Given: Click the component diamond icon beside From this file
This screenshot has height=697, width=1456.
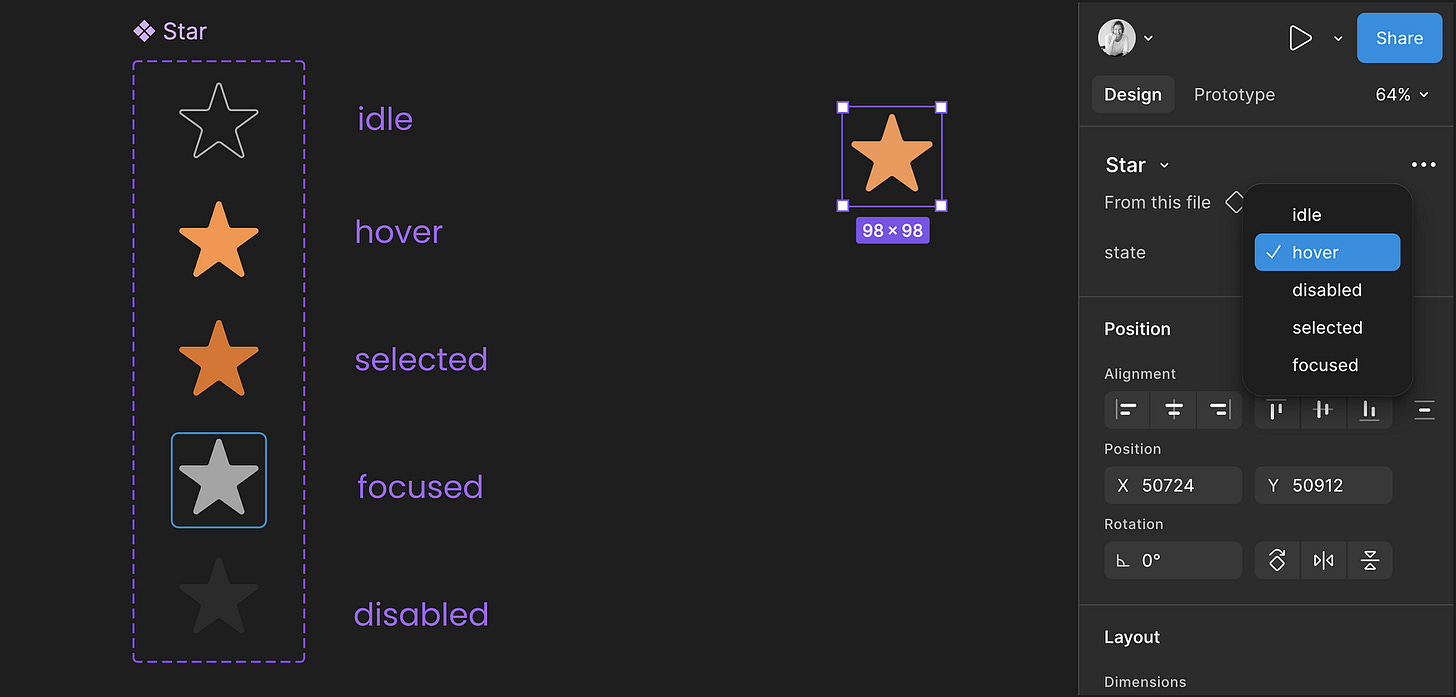Looking at the screenshot, I should pos(1235,201).
